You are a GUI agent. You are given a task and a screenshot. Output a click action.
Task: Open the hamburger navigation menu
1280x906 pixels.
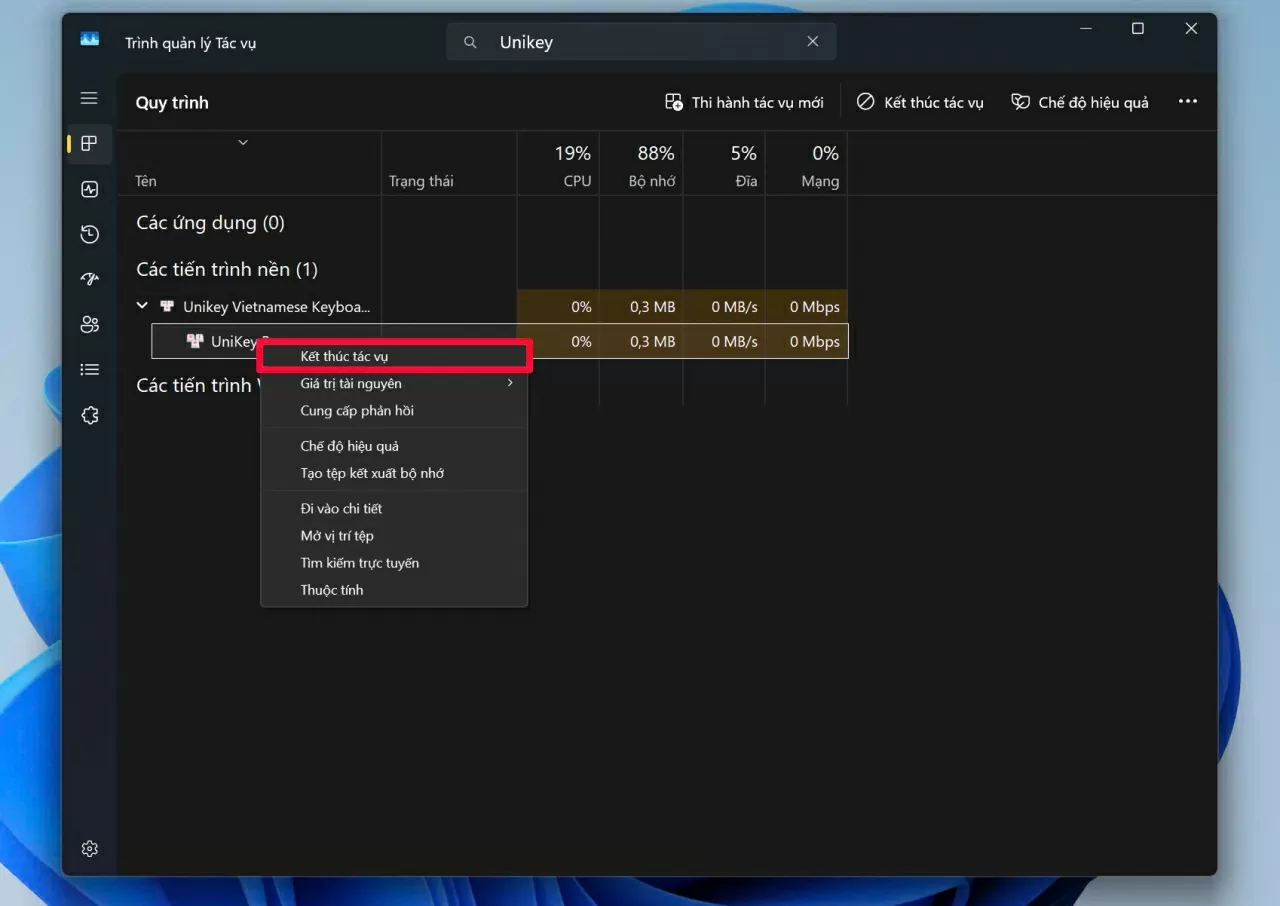click(89, 98)
